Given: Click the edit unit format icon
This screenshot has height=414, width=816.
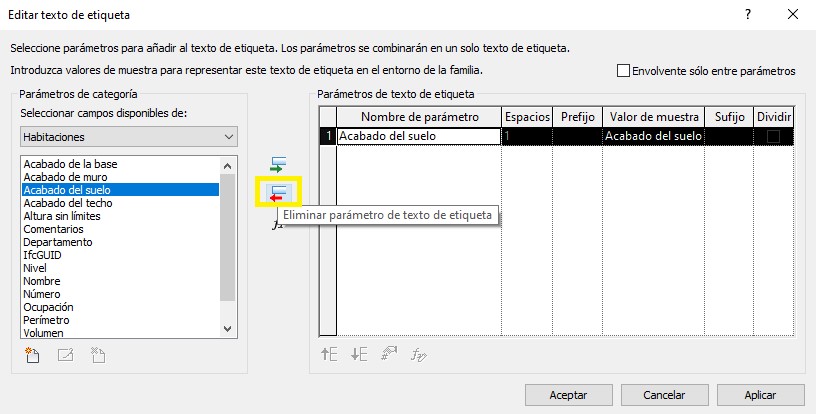Looking at the screenshot, I should 389,354.
